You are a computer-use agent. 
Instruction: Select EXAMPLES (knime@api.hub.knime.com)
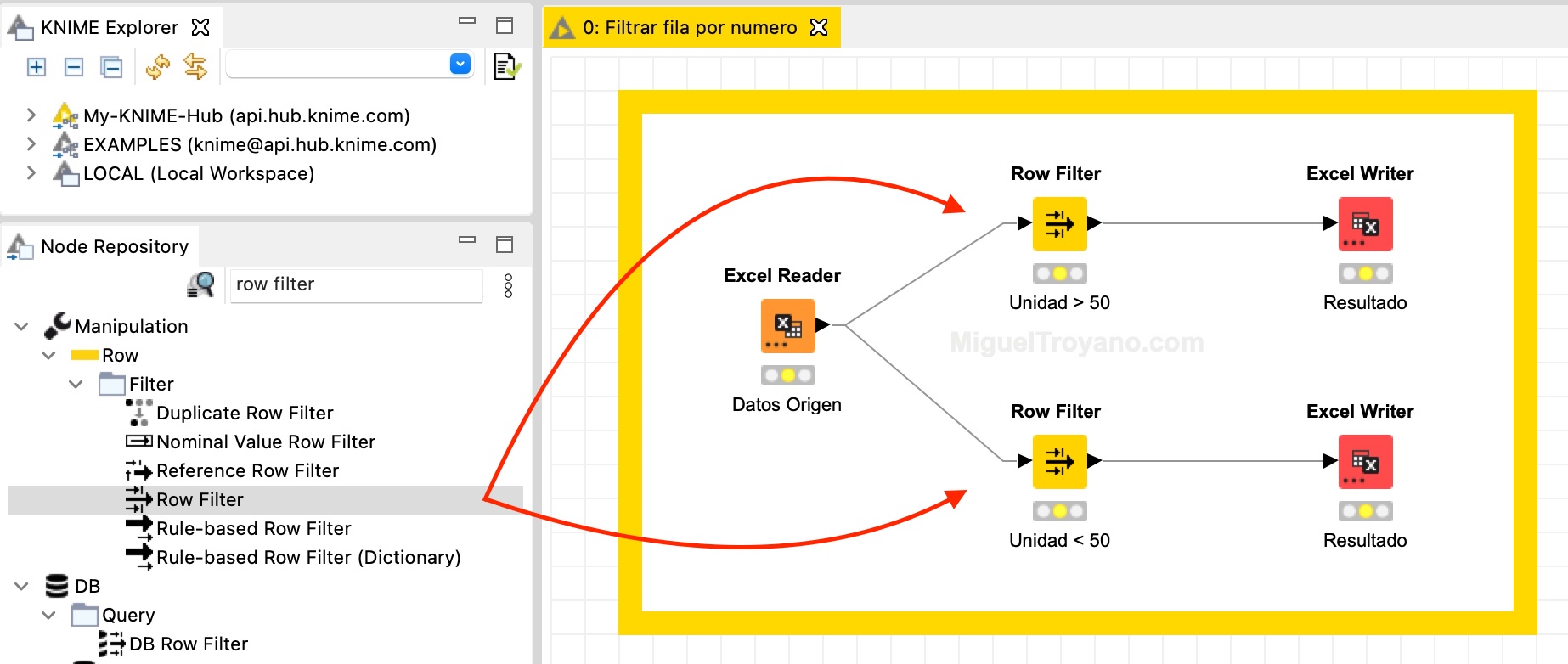260,144
